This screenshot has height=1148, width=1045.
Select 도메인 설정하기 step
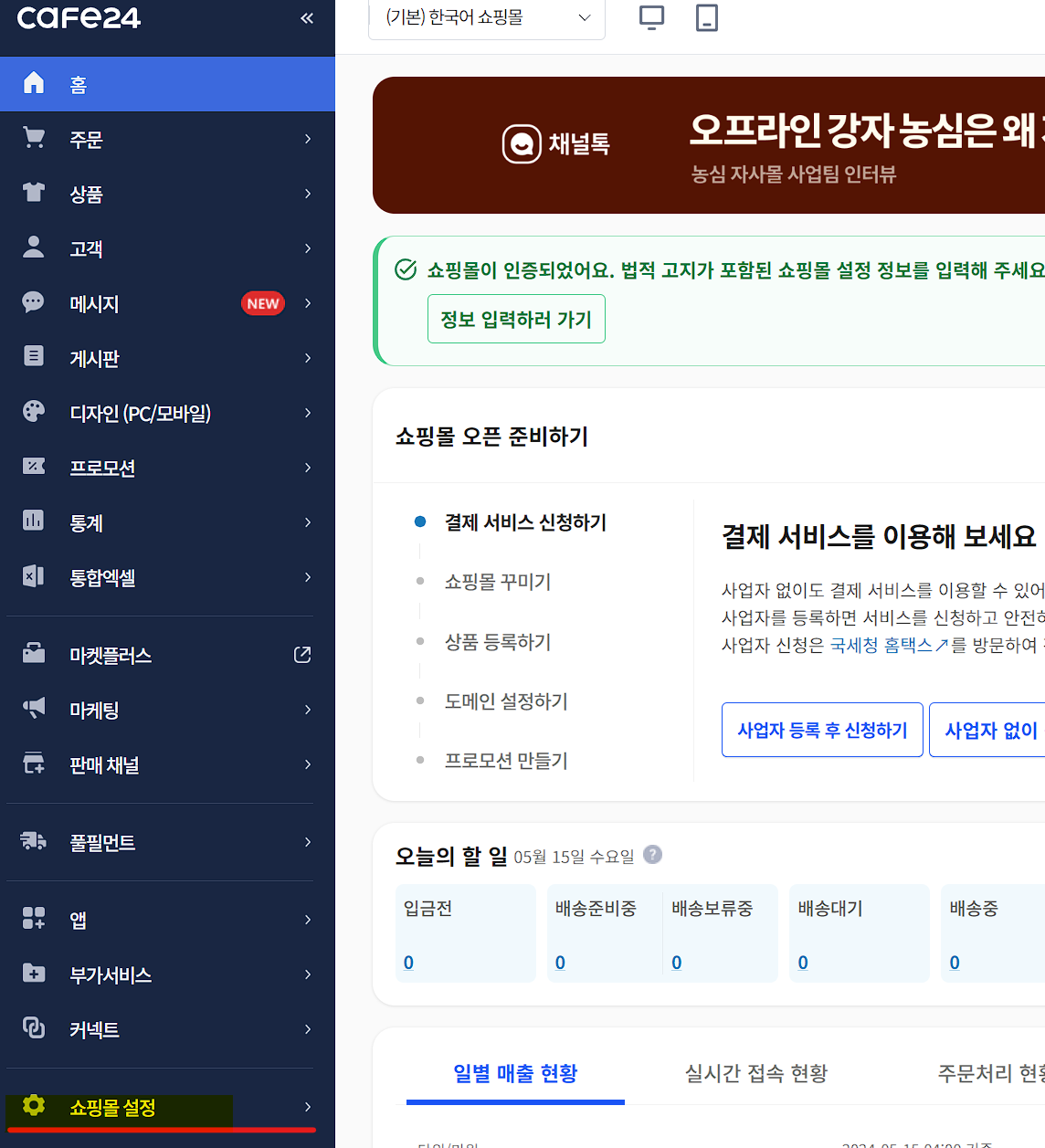pos(506,701)
